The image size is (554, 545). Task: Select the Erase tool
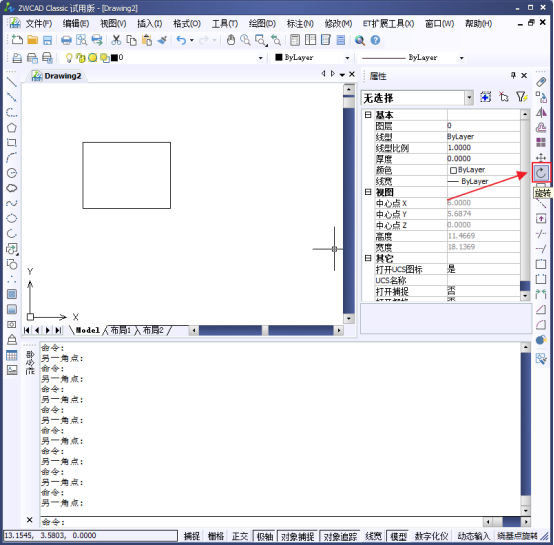(x=541, y=82)
